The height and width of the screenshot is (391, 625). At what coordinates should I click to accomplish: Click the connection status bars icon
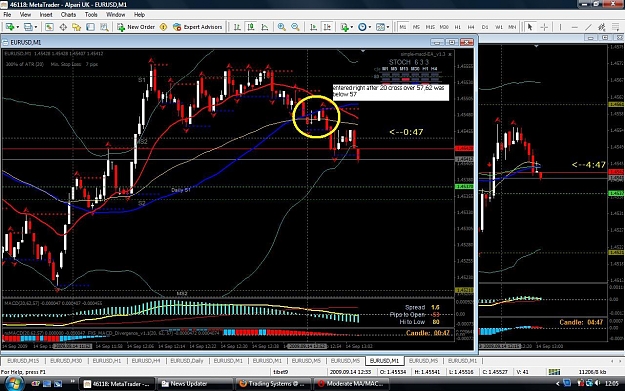click(554, 372)
